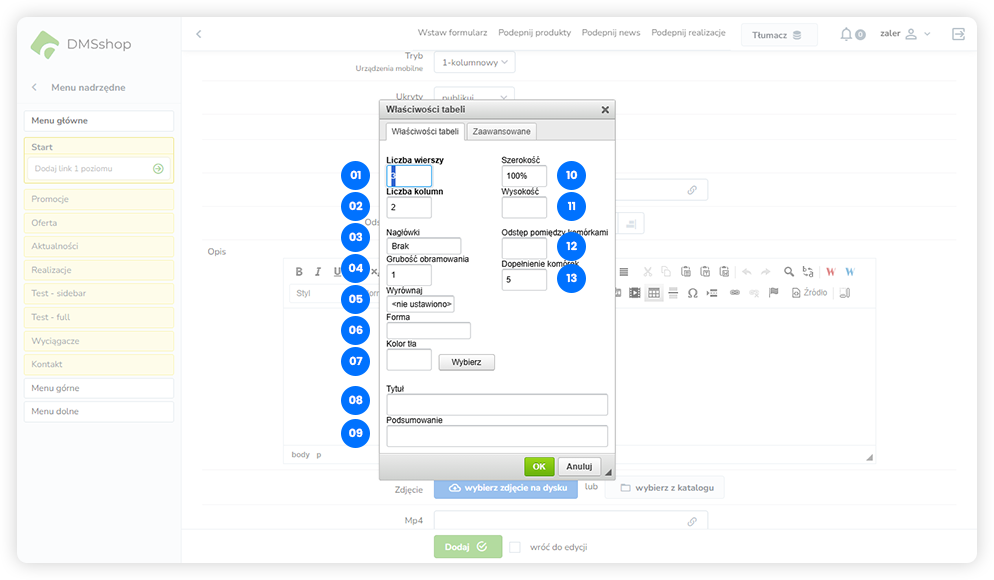Click the Źródło source button

click(x=809, y=293)
